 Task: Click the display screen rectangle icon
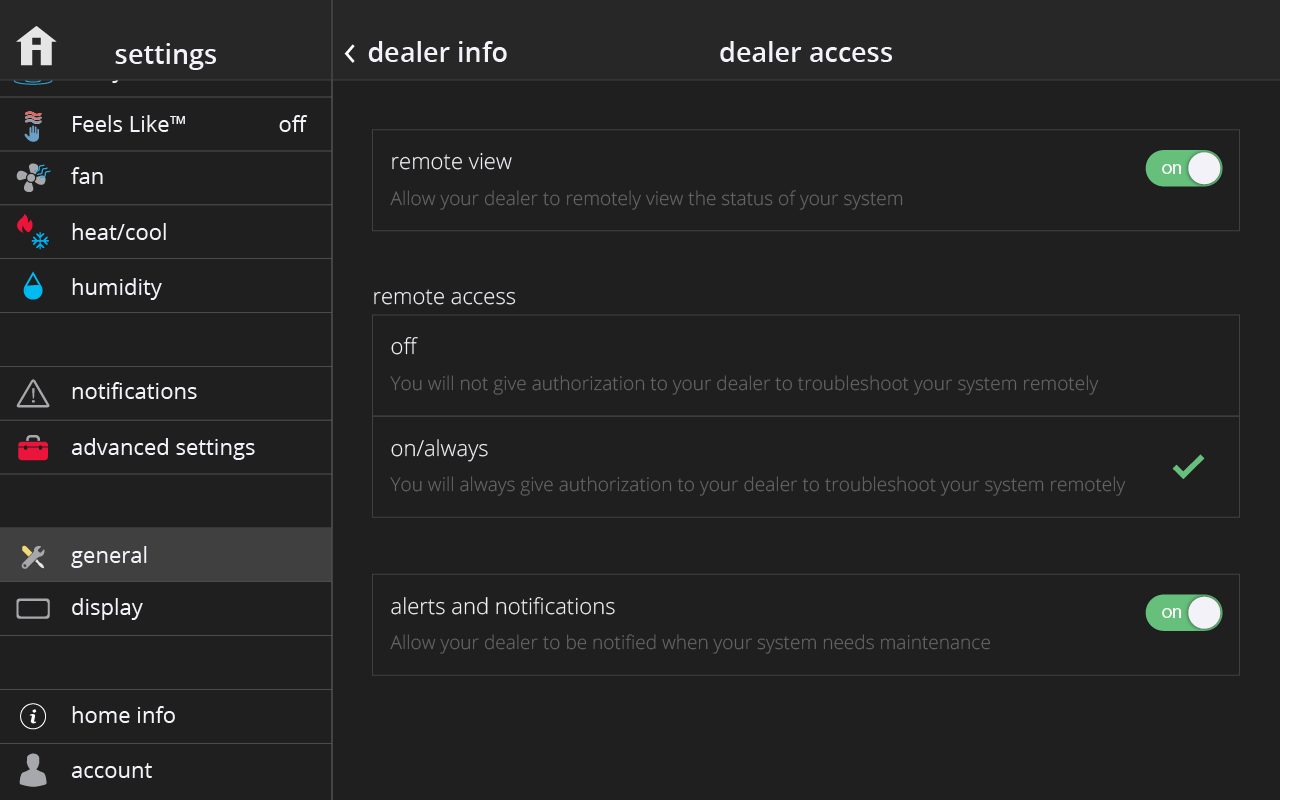(33, 608)
